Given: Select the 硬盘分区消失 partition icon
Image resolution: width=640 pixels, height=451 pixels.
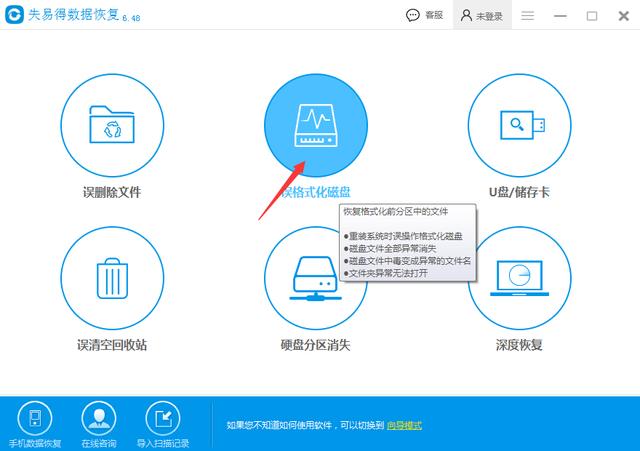Looking at the screenshot, I should pos(316,278).
